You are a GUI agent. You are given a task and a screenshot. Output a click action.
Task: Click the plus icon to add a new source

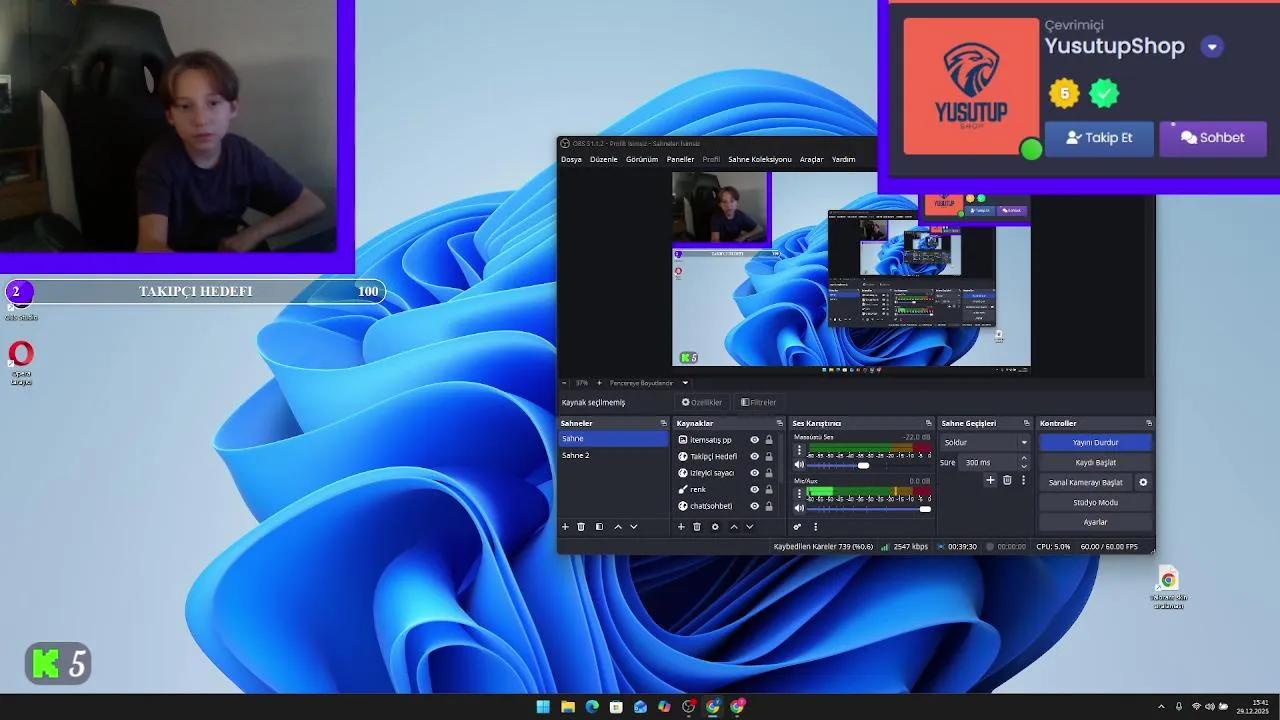[x=681, y=527]
